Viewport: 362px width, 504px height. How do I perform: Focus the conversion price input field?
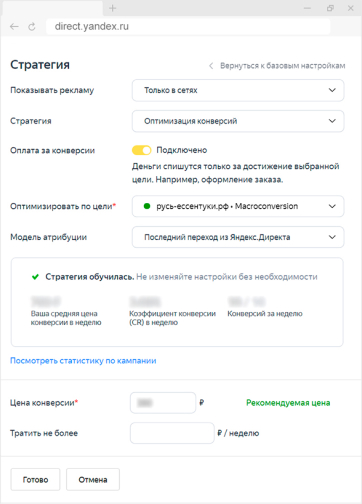point(163,403)
